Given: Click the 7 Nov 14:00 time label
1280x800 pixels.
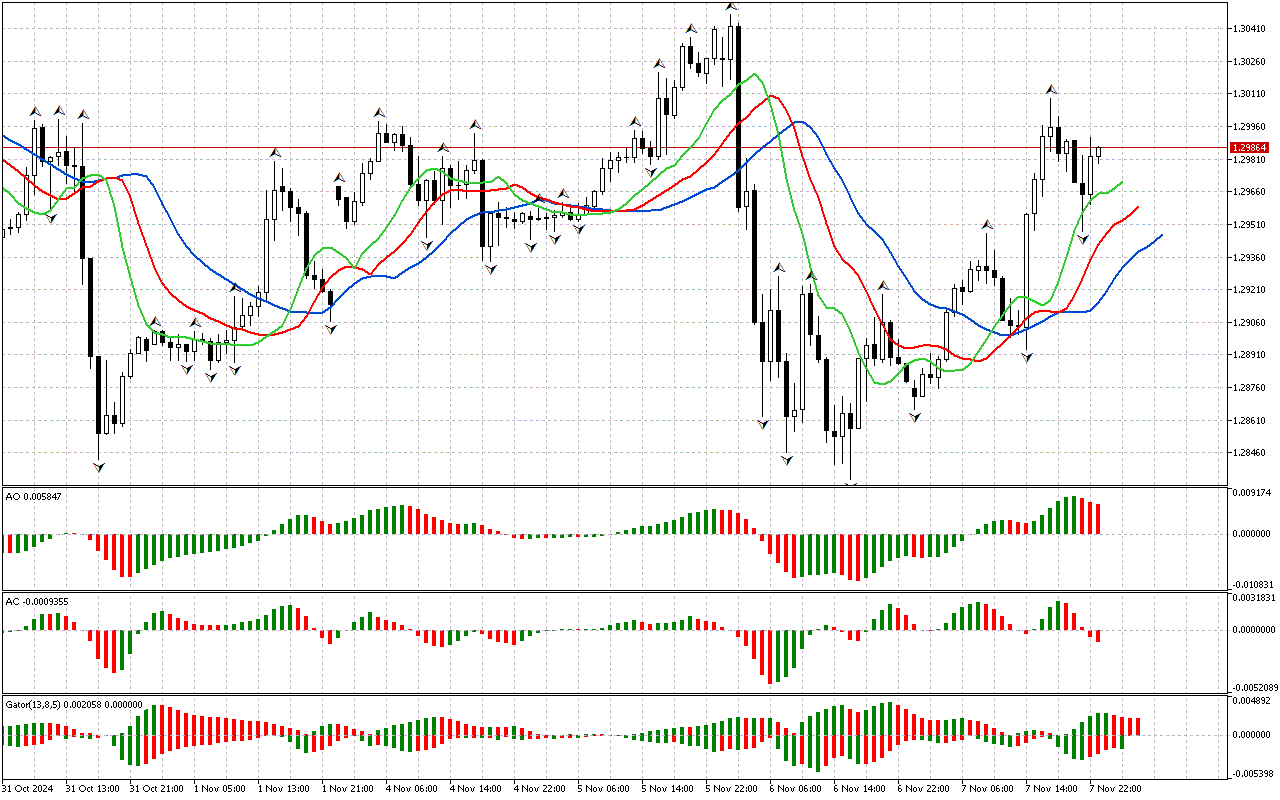Looking at the screenshot, I should click(x=1052, y=789).
